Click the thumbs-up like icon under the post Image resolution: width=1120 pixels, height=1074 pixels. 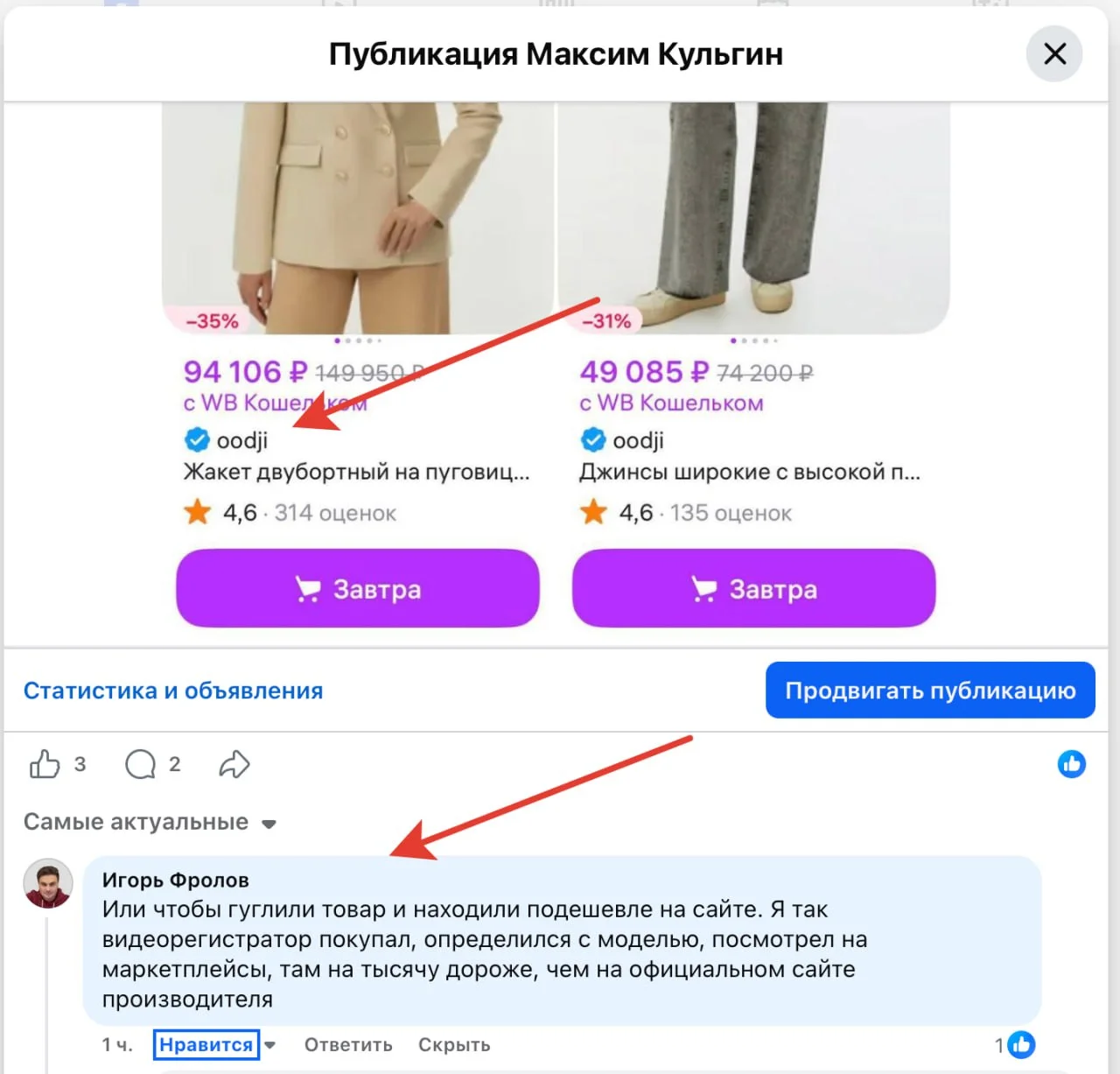45,764
